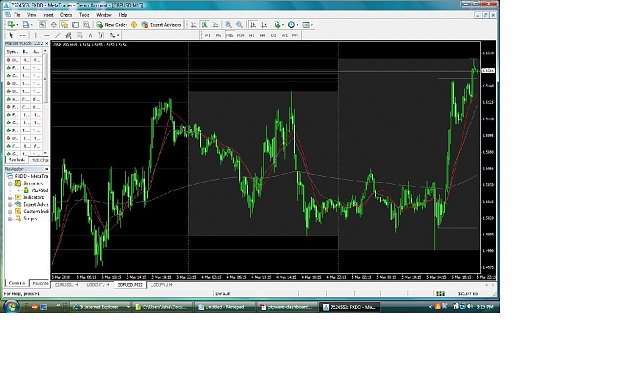Select the Crosshair tool
Image resolution: width=625 pixels, height=391 pixels.
(x=22, y=35)
